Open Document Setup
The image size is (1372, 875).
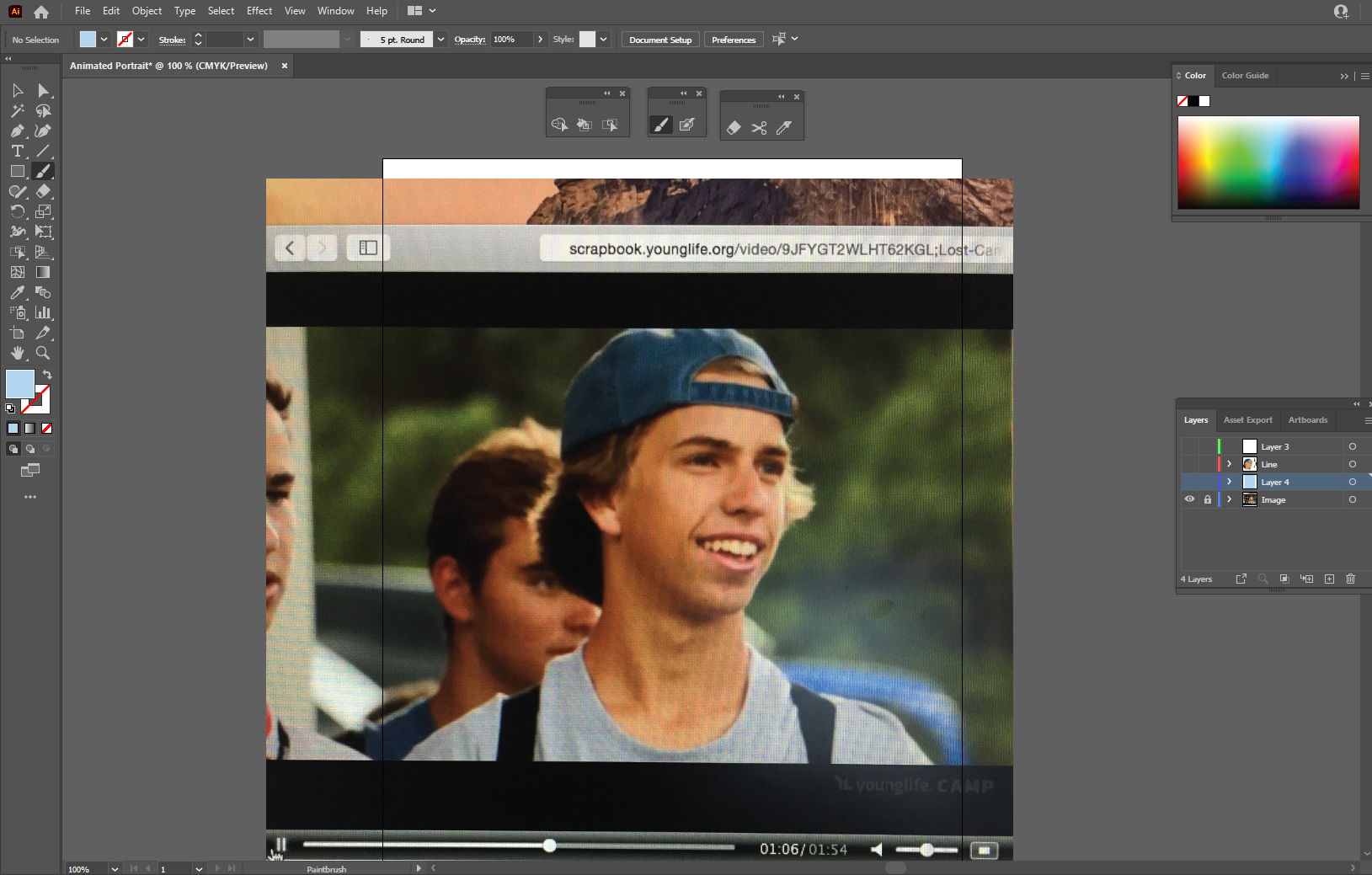click(659, 39)
